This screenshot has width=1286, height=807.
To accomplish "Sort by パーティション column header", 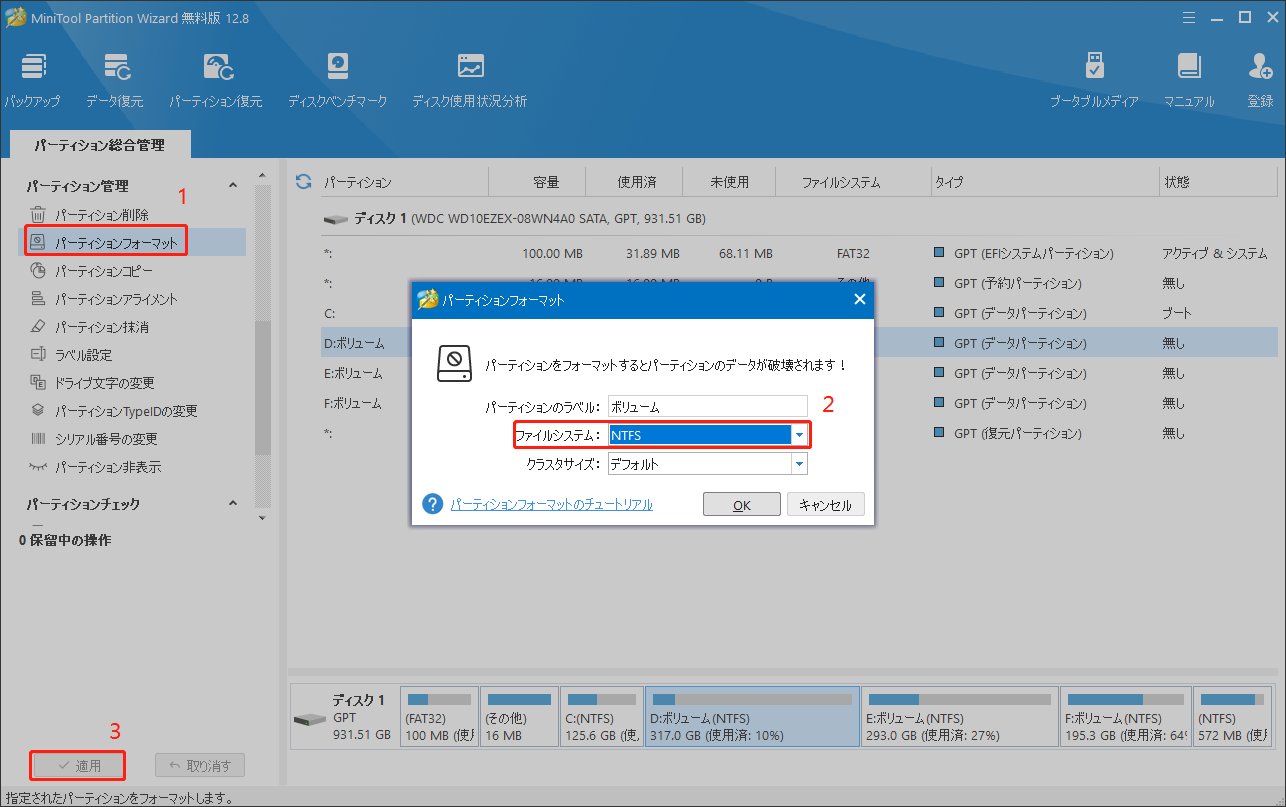I will (405, 182).
